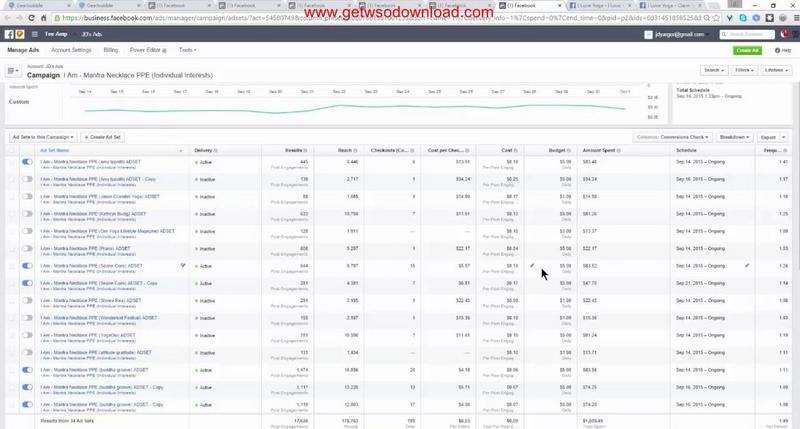Enable Kathryn Budig ADSET switch
Screen dimensions: 800x429
click(27, 214)
